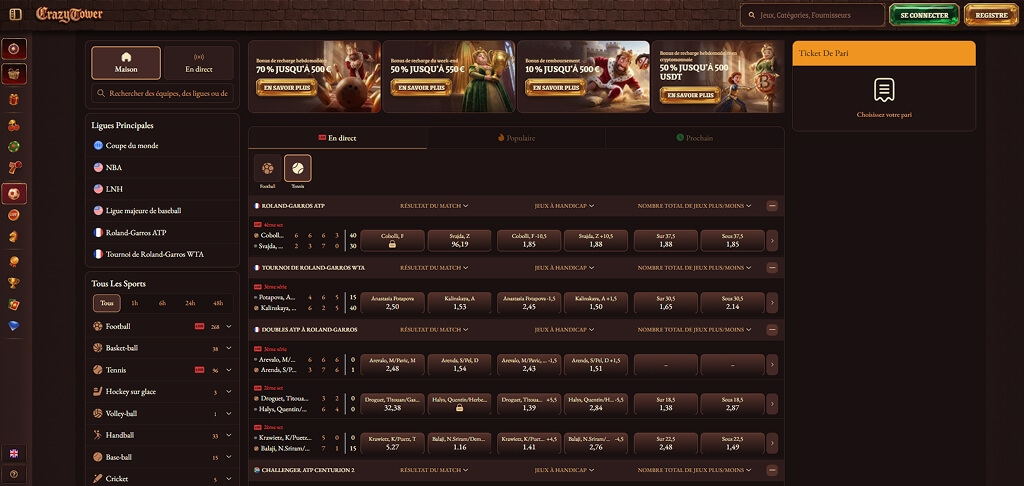Open the diamond VIP icon in left rail
Viewport: 1024px width, 486px height.
(x=14, y=325)
